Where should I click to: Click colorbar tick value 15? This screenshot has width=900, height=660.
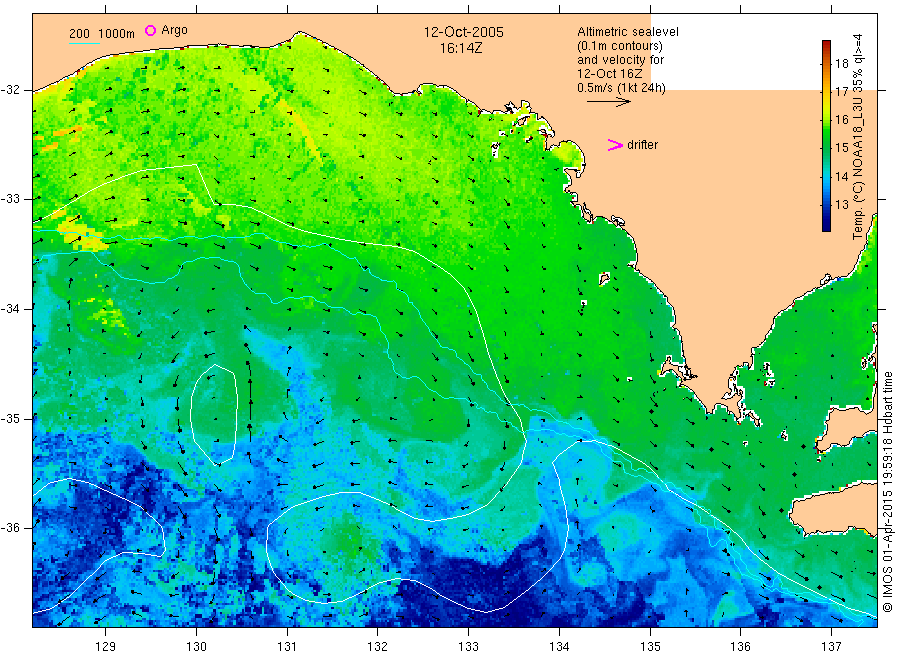(841, 148)
